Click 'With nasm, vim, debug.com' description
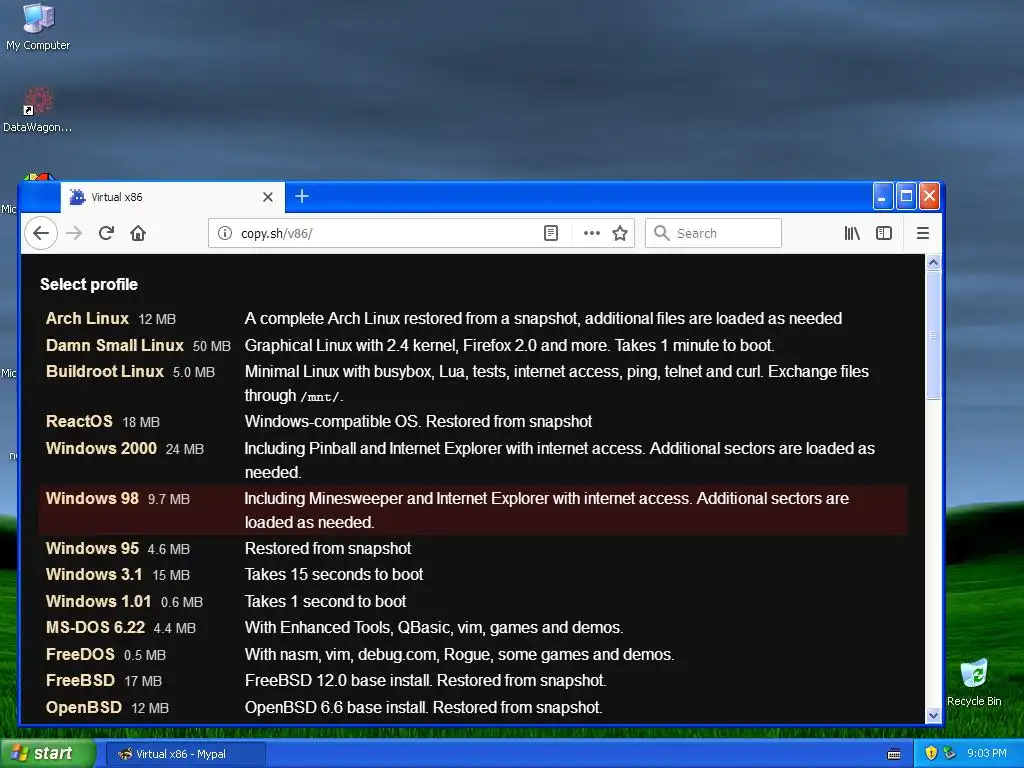The height and width of the screenshot is (768, 1024). (x=460, y=654)
